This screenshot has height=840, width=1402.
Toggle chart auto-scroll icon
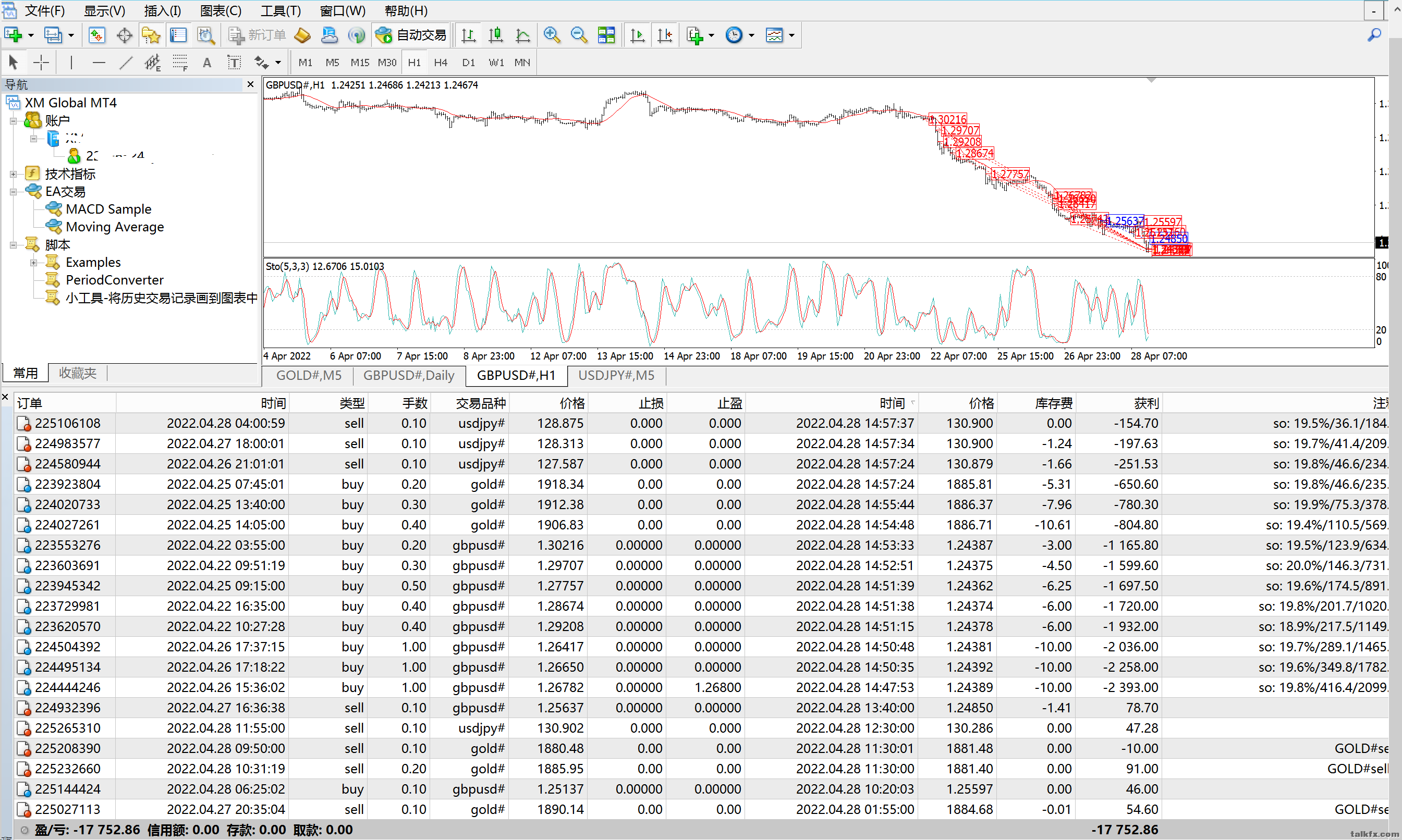coord(638,35)
